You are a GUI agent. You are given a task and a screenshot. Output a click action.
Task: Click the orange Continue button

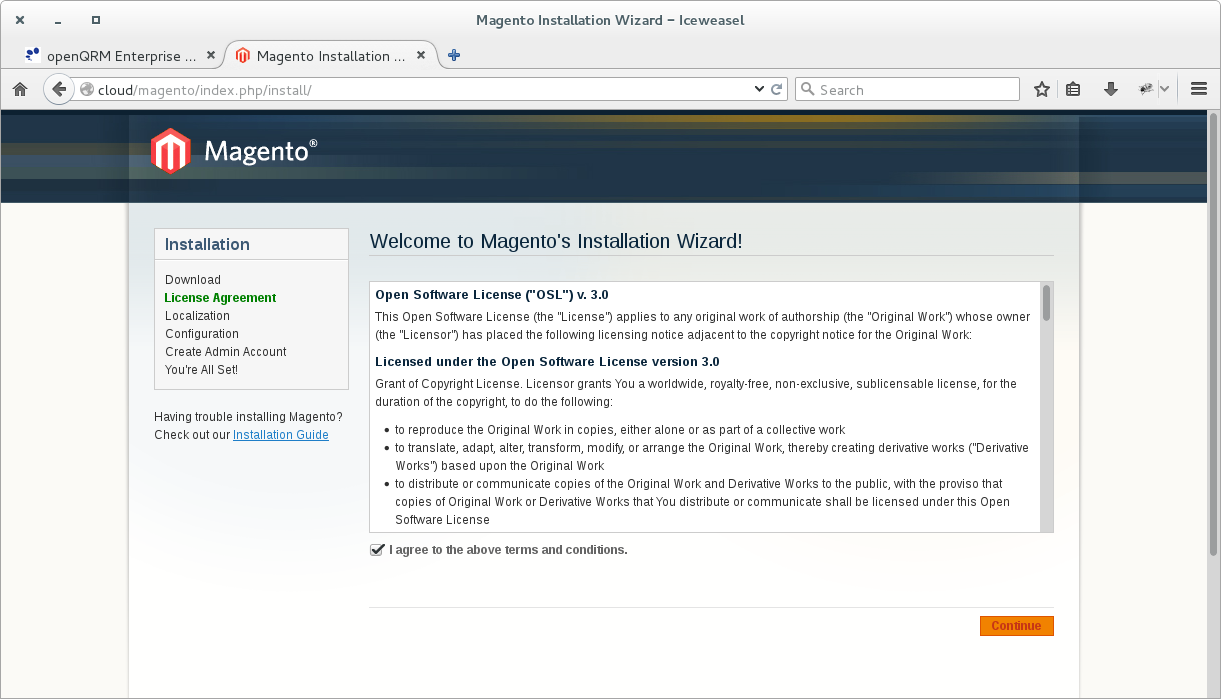click(1016, 626)
